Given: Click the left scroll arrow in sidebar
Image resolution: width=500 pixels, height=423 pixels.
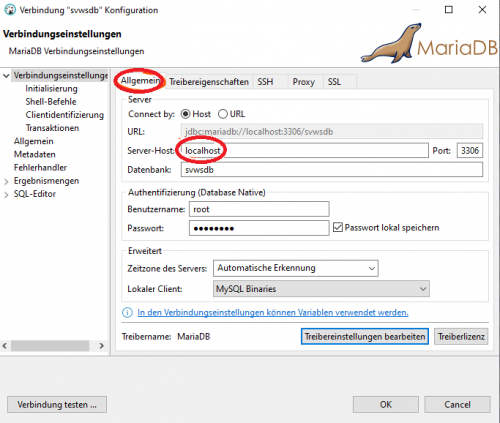Looking at the screenshot, I should 5,346.
